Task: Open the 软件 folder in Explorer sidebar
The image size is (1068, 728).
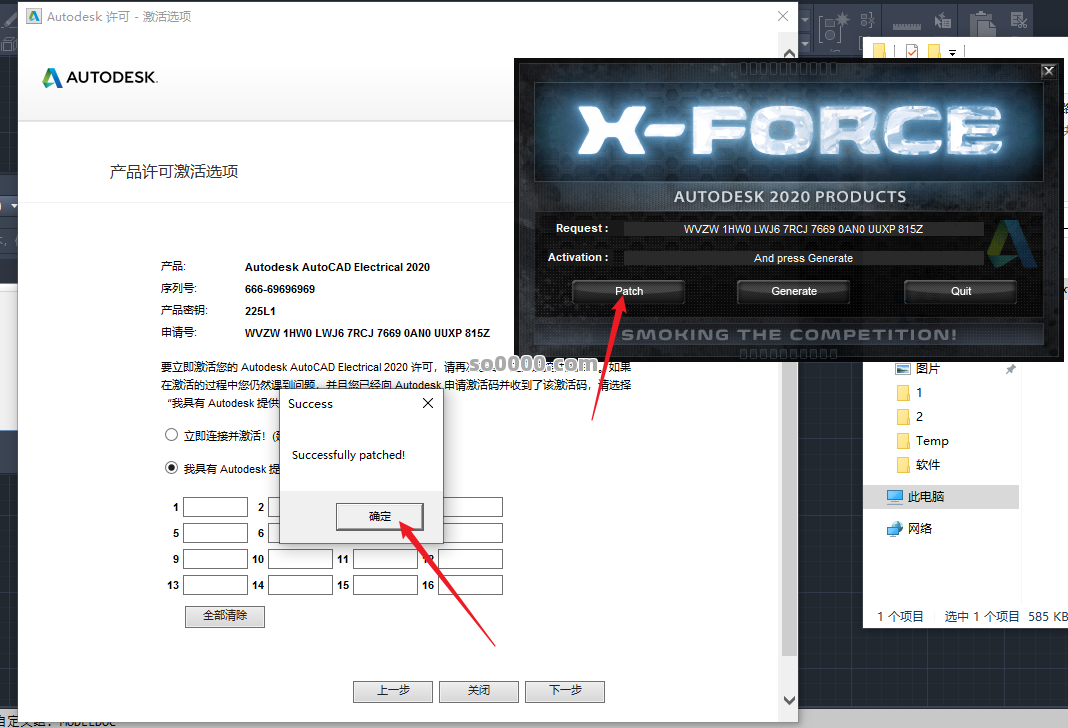Action: [x=919, y=465]
